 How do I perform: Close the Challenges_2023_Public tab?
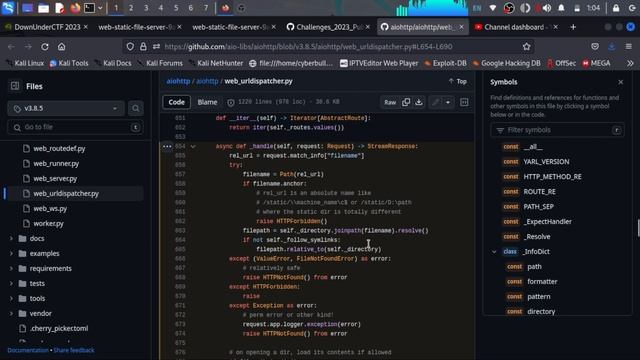tap(368, 27)
